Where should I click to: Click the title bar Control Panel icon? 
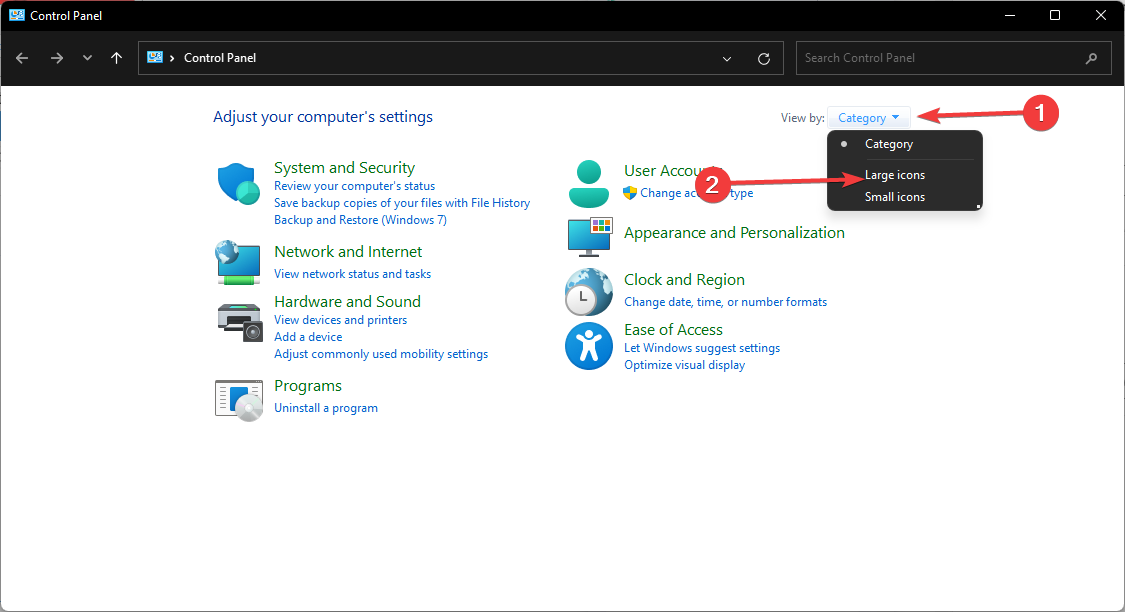point(17,15)
